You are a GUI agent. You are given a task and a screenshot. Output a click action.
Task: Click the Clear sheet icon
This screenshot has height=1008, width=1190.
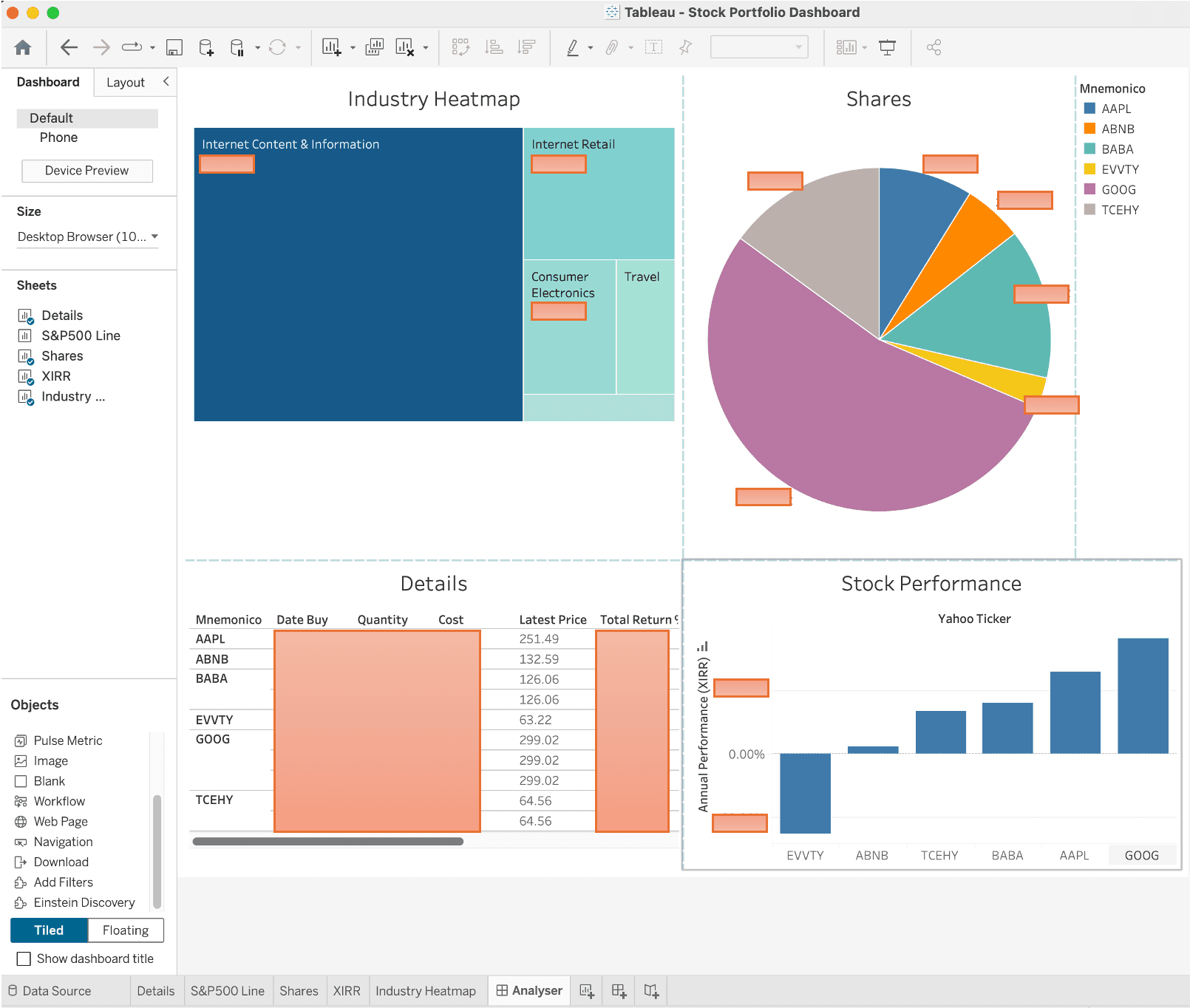(x=404, y=48)
